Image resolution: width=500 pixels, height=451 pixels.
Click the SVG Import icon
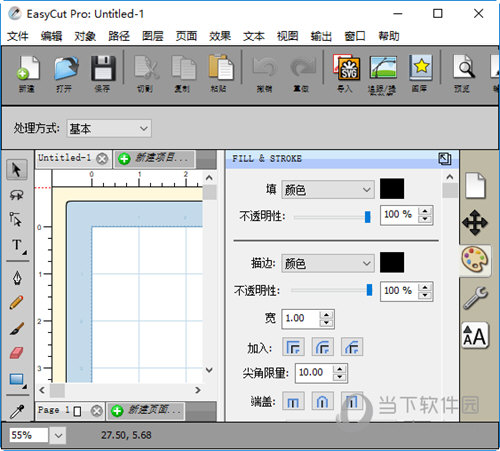click(347, 68)
